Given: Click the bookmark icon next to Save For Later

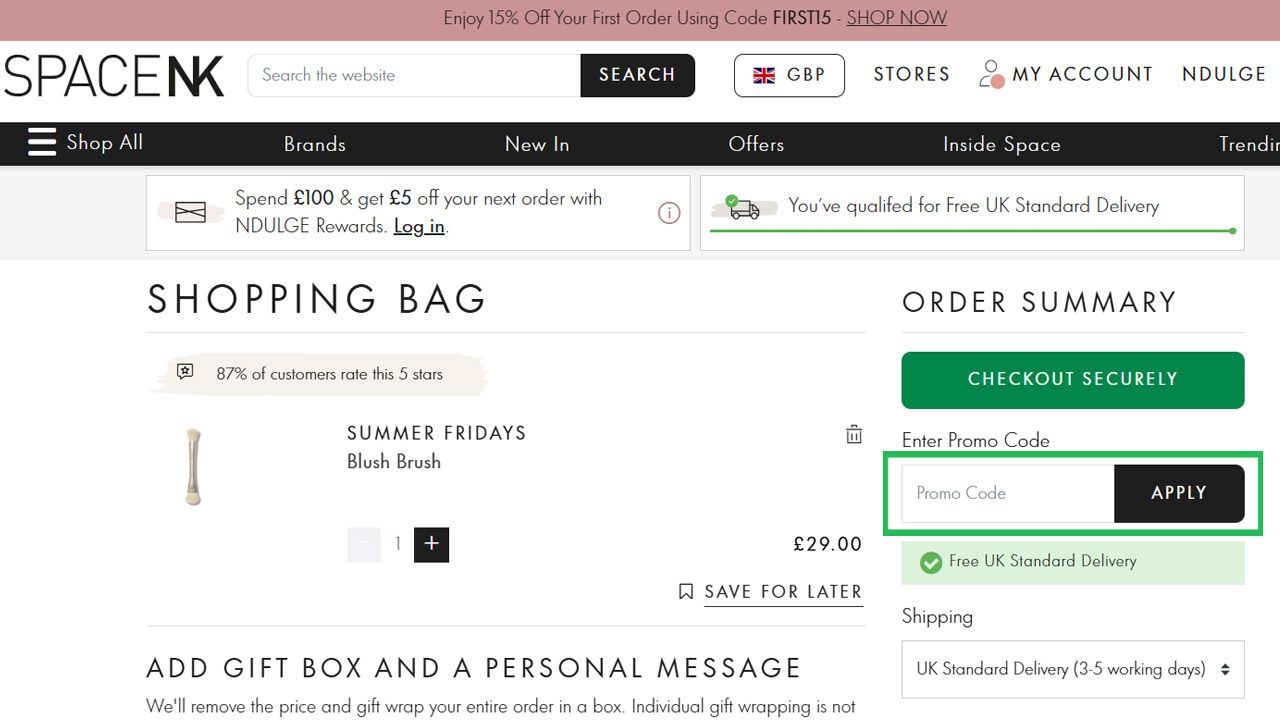Looking at the screenshot, I should [686, 592].
